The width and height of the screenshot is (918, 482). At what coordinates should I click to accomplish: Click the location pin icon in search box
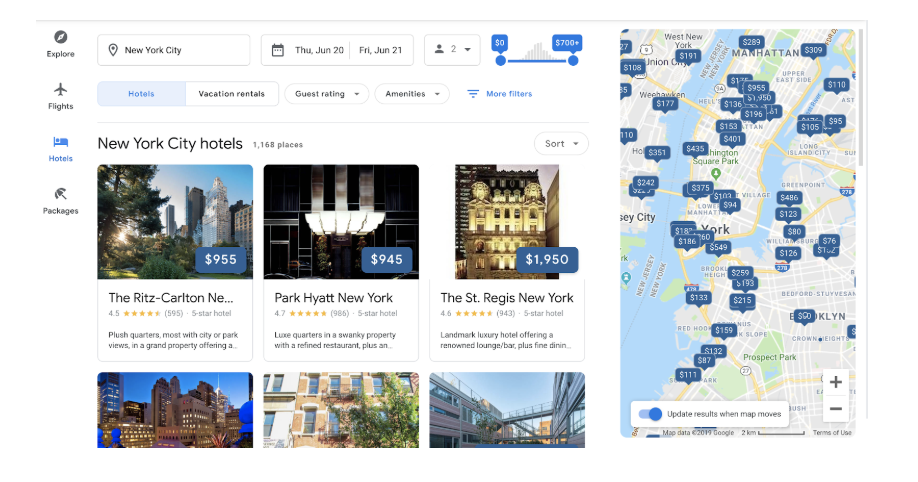tap(113, 50)
